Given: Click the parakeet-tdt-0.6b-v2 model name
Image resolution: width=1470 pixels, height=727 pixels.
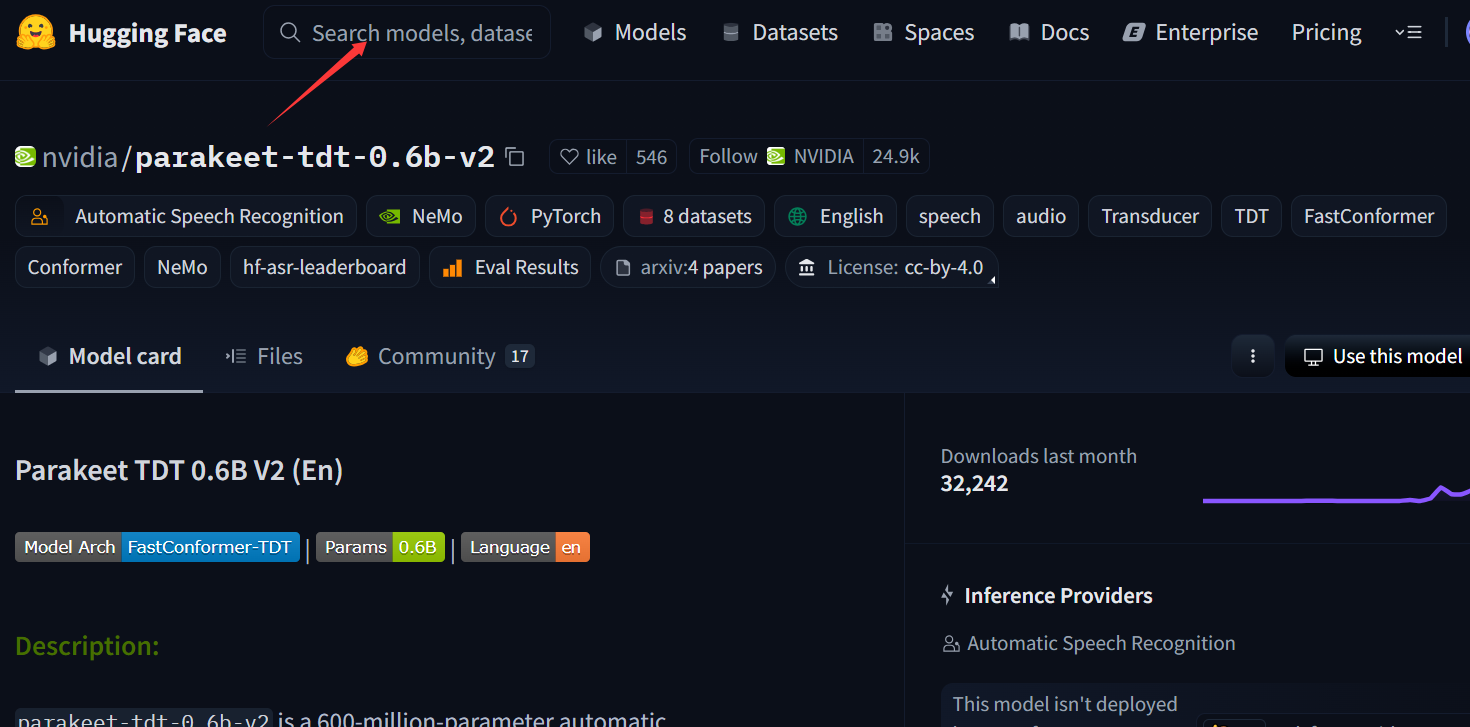Looking at the screenshot, I should click(315, 157).
